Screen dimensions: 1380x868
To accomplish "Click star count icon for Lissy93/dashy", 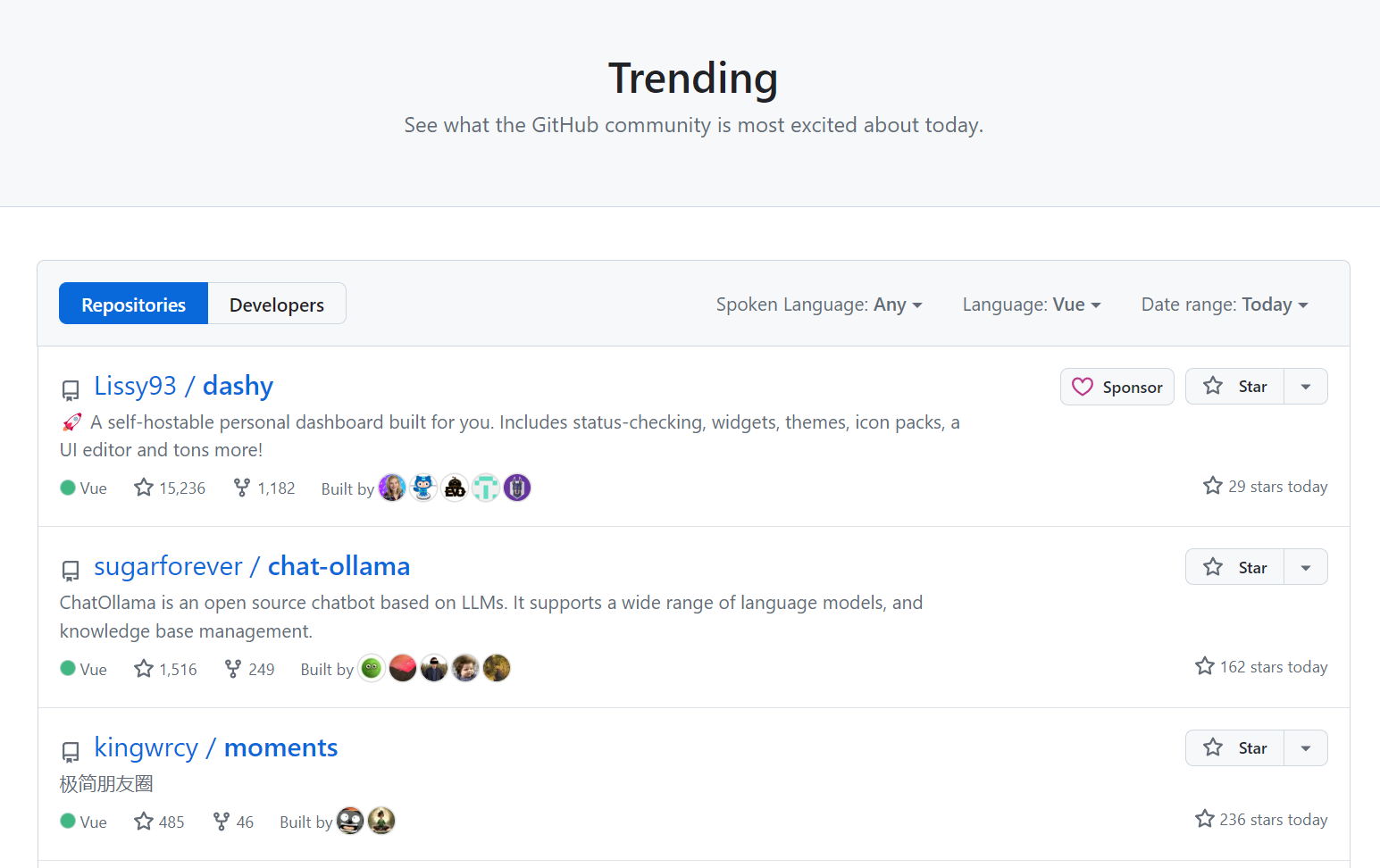I will pos(144,488).
